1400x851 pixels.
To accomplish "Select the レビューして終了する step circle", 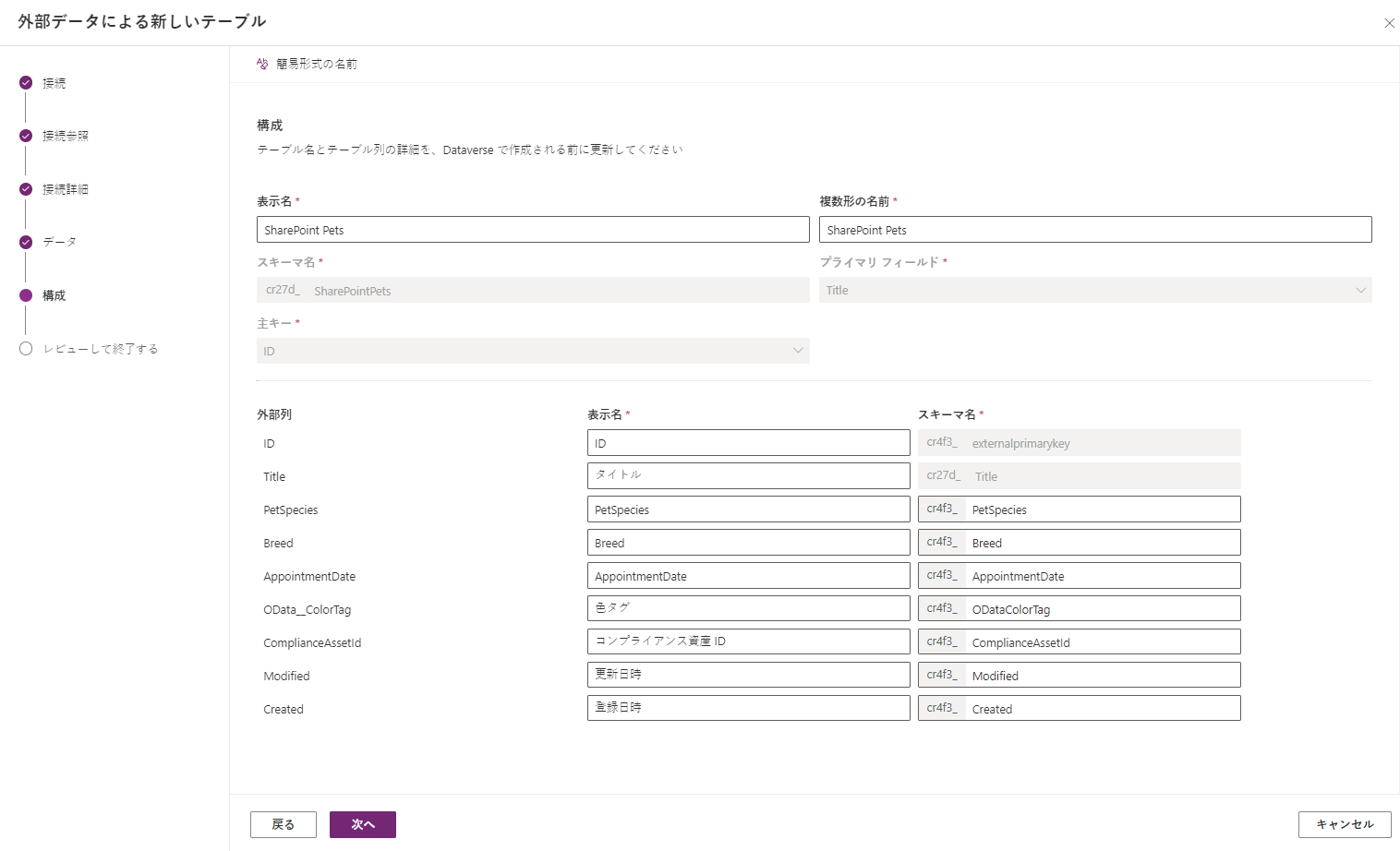I will coord(26,349).
